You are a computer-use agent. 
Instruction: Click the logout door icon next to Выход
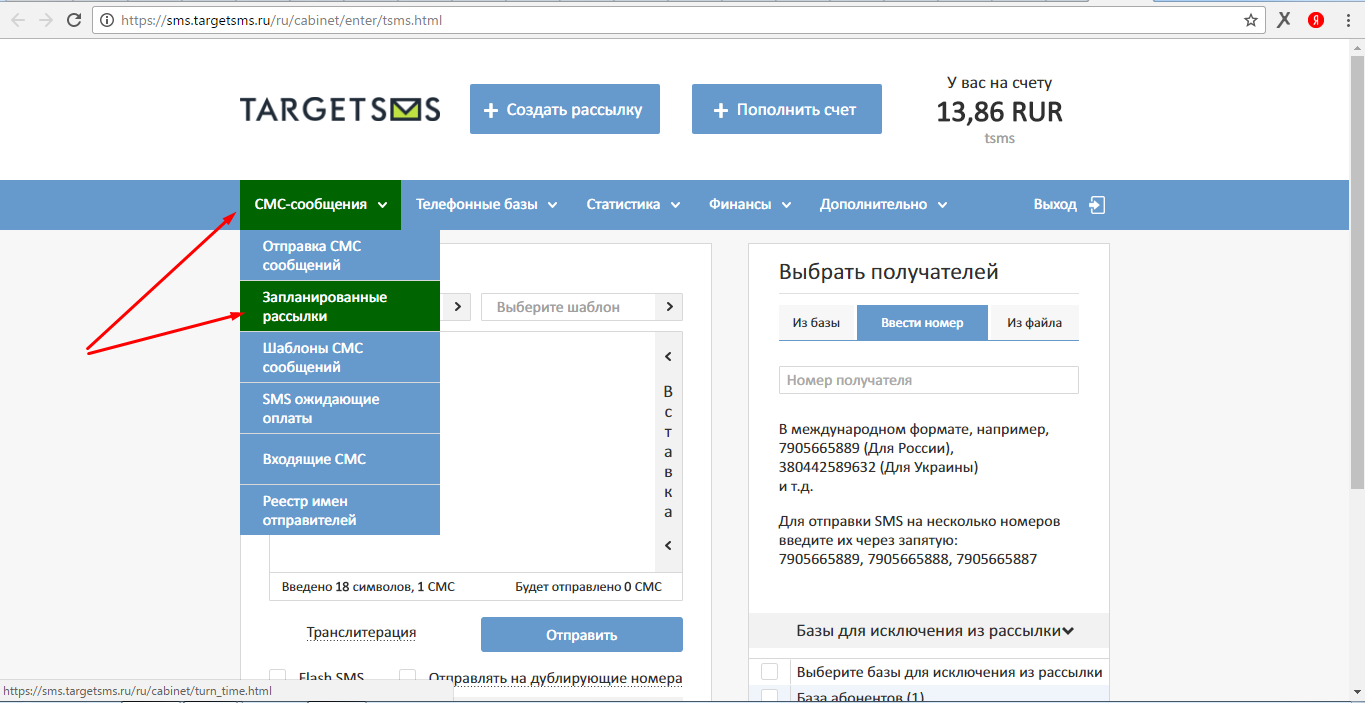point(1097,204)
